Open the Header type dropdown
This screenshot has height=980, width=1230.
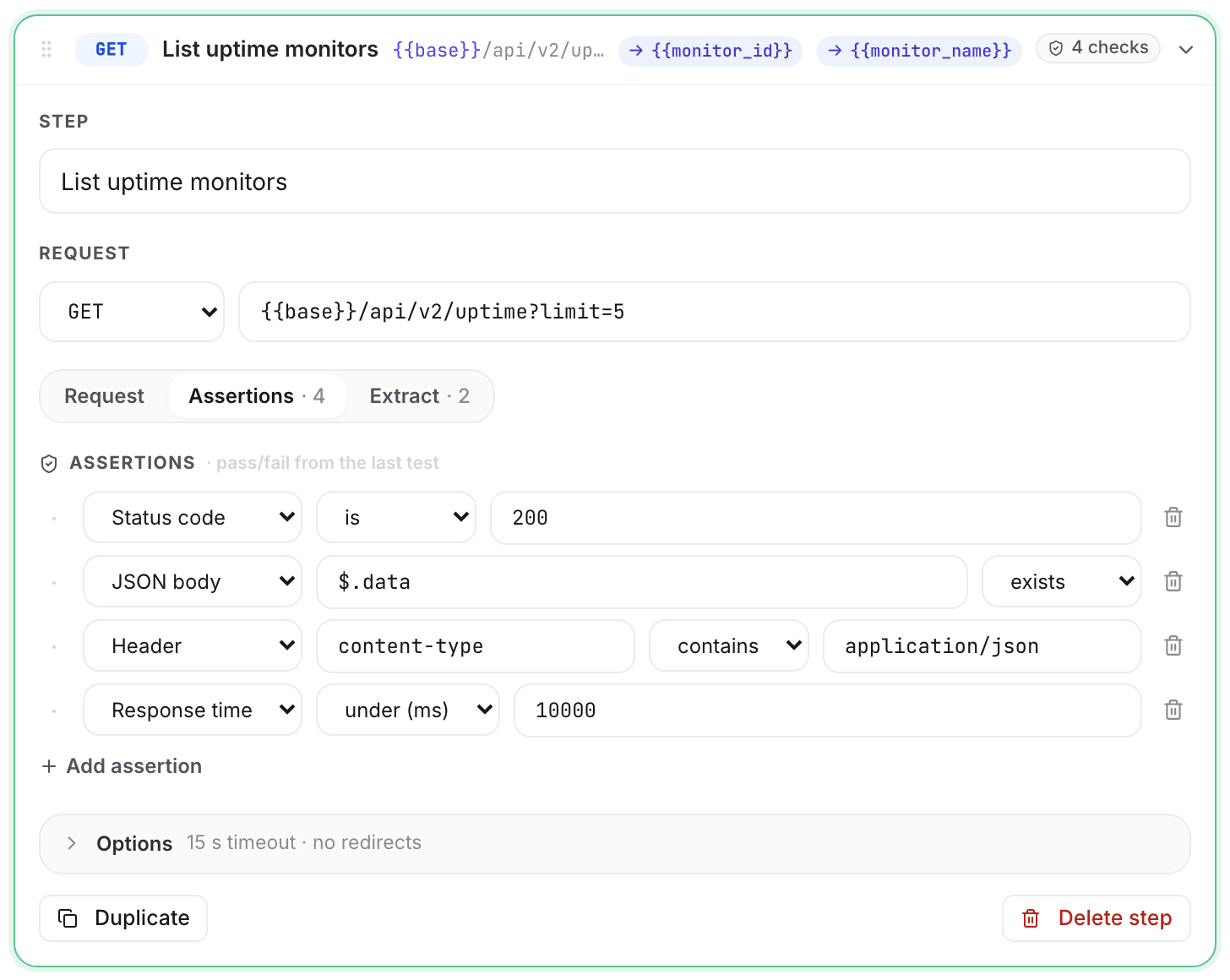click(193, 646)
